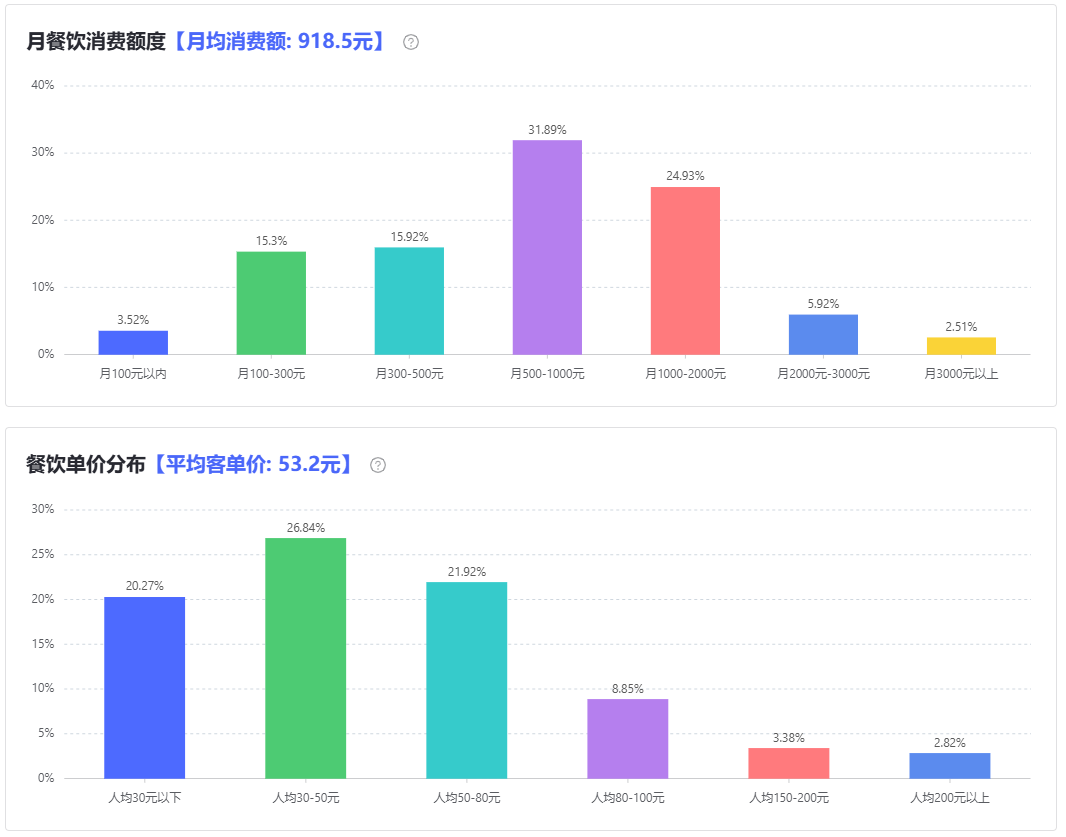Select the purple 人均80-100元 bar
Screen dimensions: 1066x837
[x=627, y=738]
